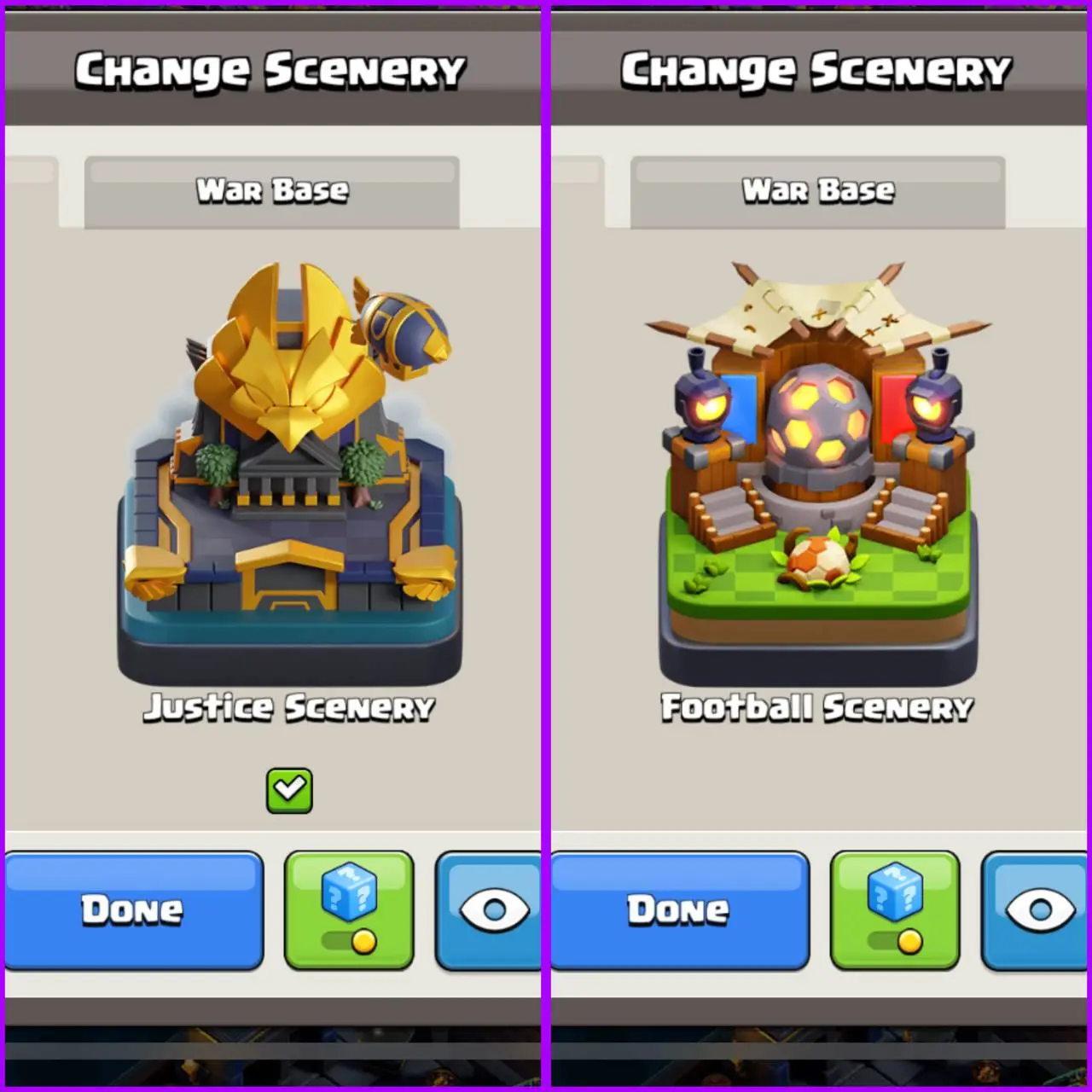1092x1092 pixels.
Task: Click the Football Scenery name label
Action: coord(817,708)
